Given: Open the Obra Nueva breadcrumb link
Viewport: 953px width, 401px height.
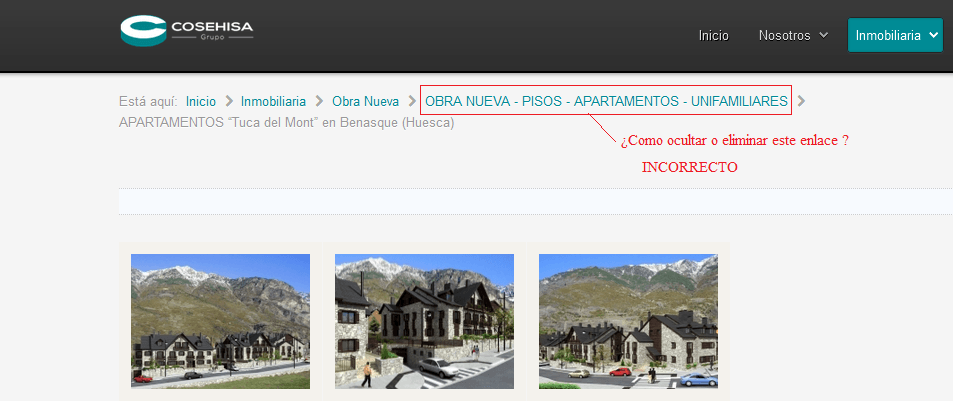Looking at the screenshot, I should [365, 101].
